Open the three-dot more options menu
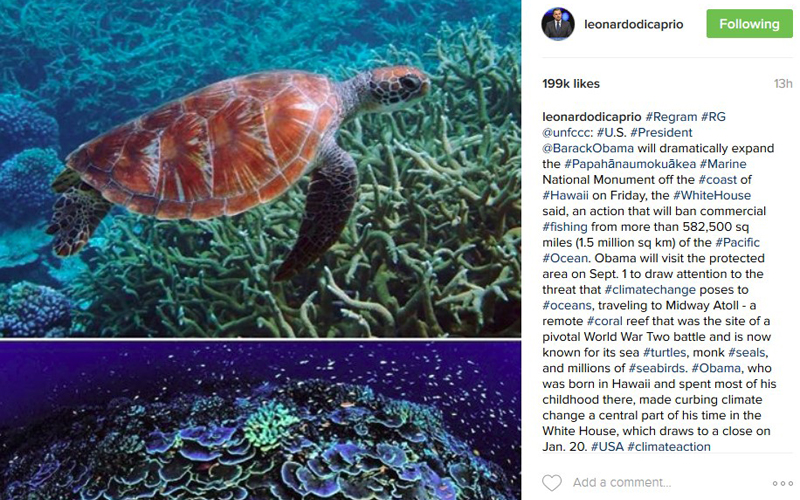The image size is (800, 500). pyautogui.click(x=782, y=483)
